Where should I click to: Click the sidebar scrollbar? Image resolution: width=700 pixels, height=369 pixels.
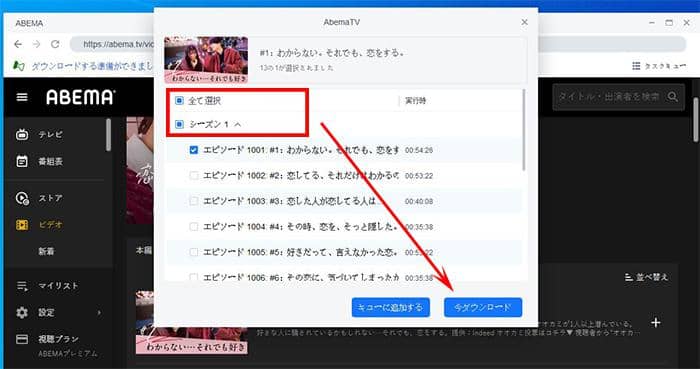[108, 135]
